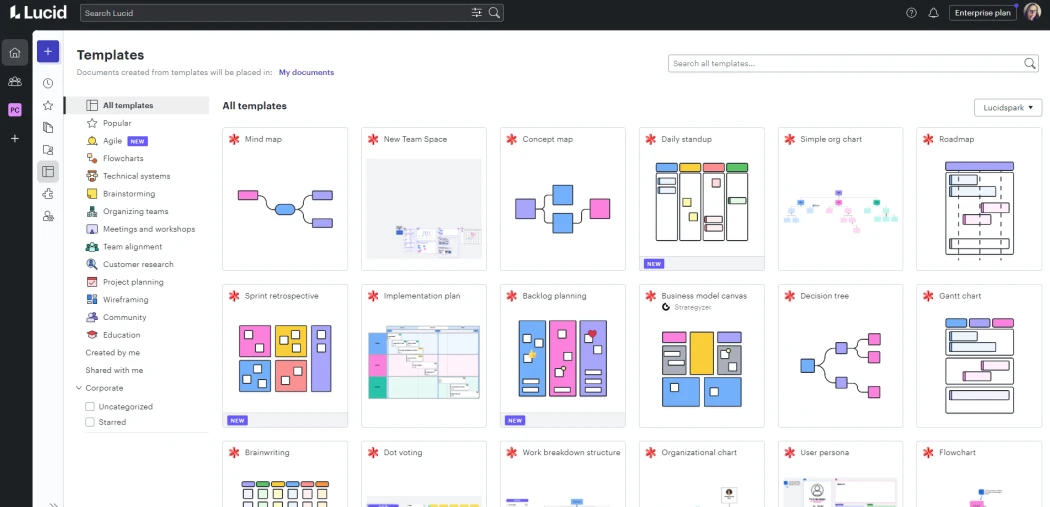Open the Teams people icon in left rail
This screenshot has height=507, width=1050.
(15, 82)
